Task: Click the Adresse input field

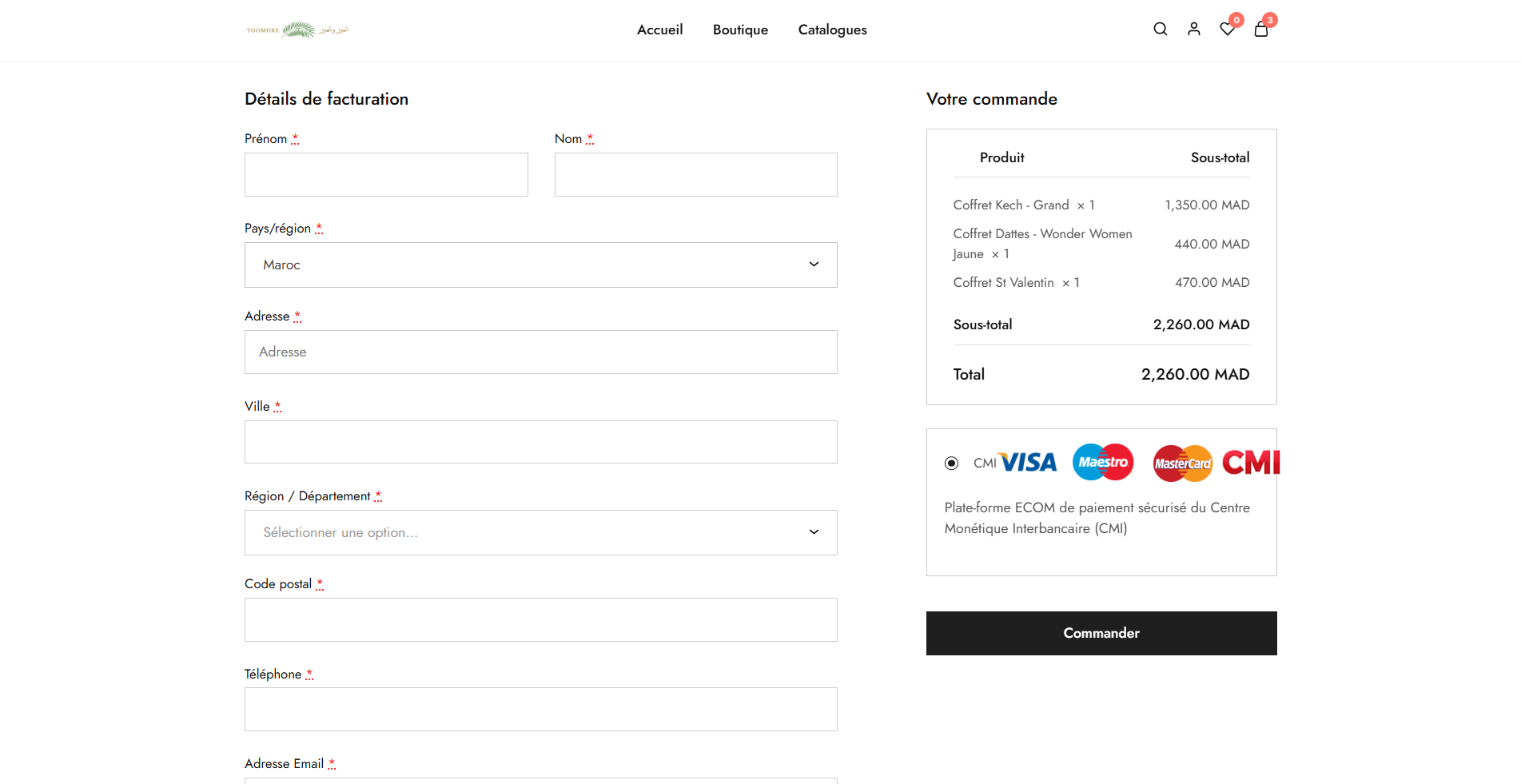Action: (x=540, y=352)
